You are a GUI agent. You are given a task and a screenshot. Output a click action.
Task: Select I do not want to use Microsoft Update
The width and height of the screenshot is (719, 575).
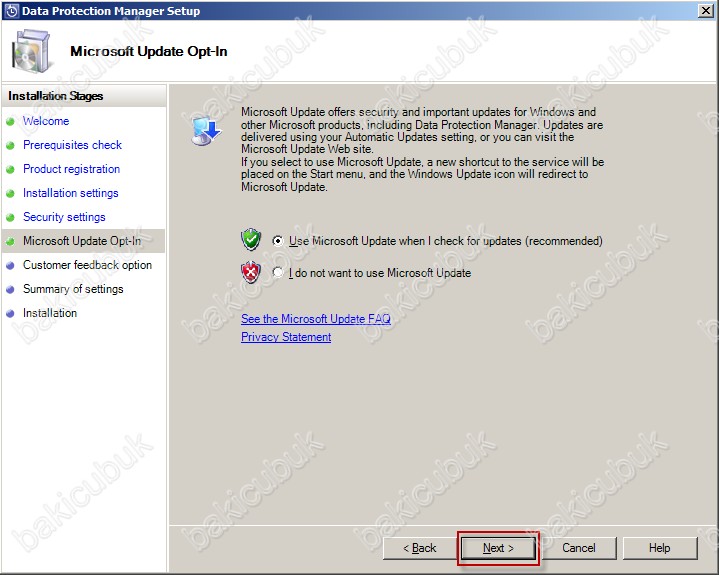277,272
